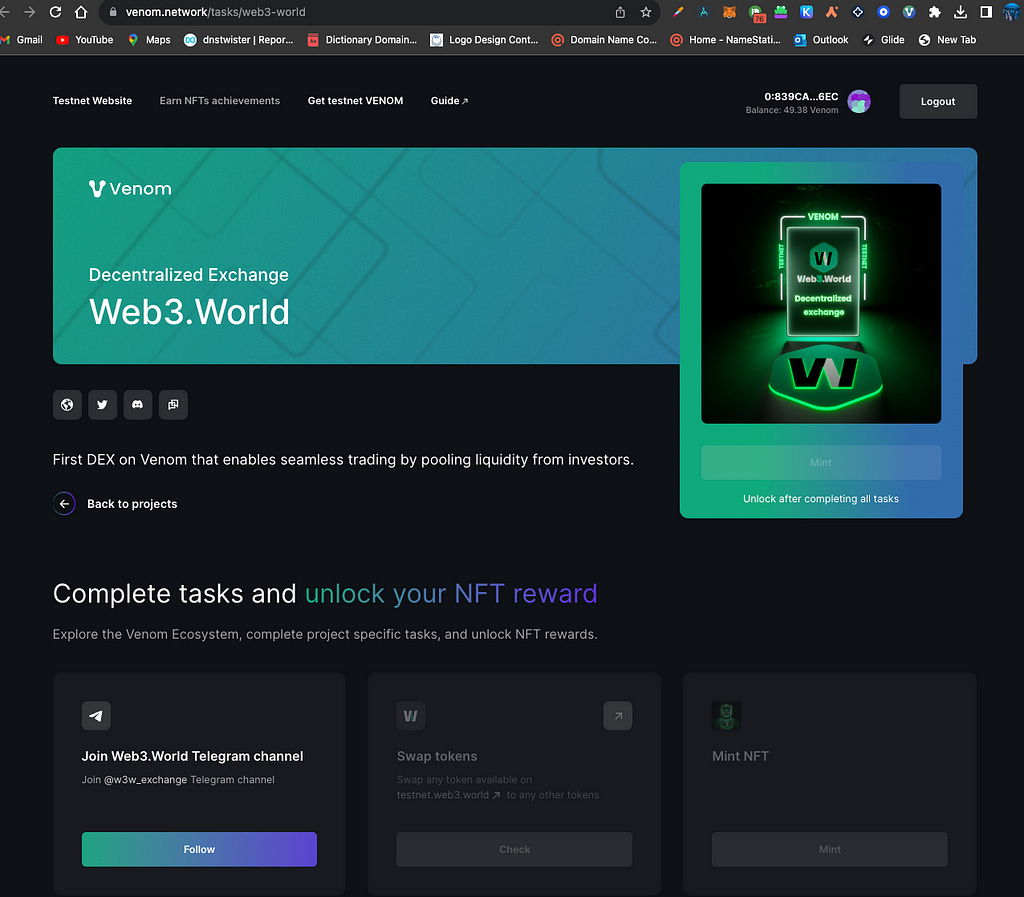This screenshot has height=897, width=1024.
Task: Share this page via address bar icon
Action: (x=620, y=12)
